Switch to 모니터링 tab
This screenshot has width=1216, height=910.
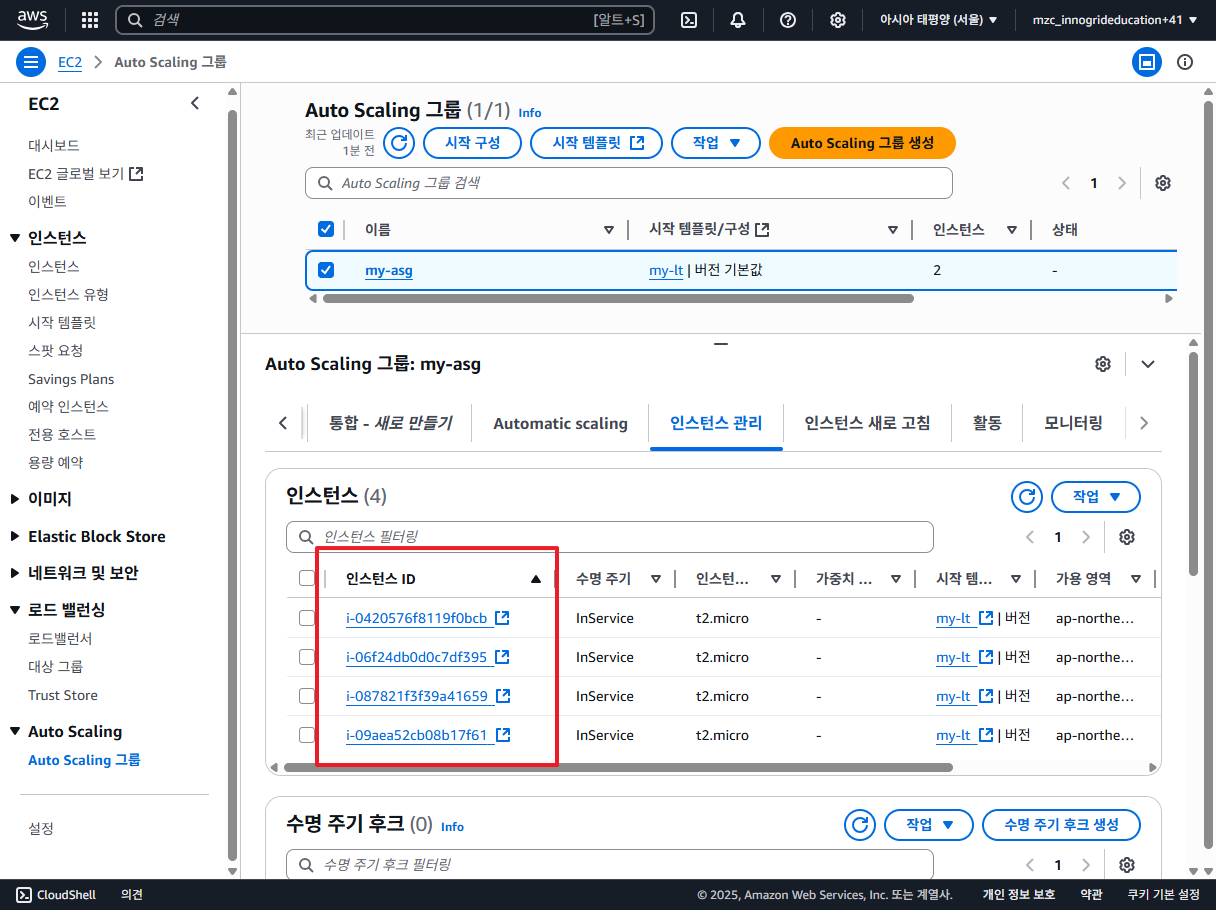pos(1074,424)
